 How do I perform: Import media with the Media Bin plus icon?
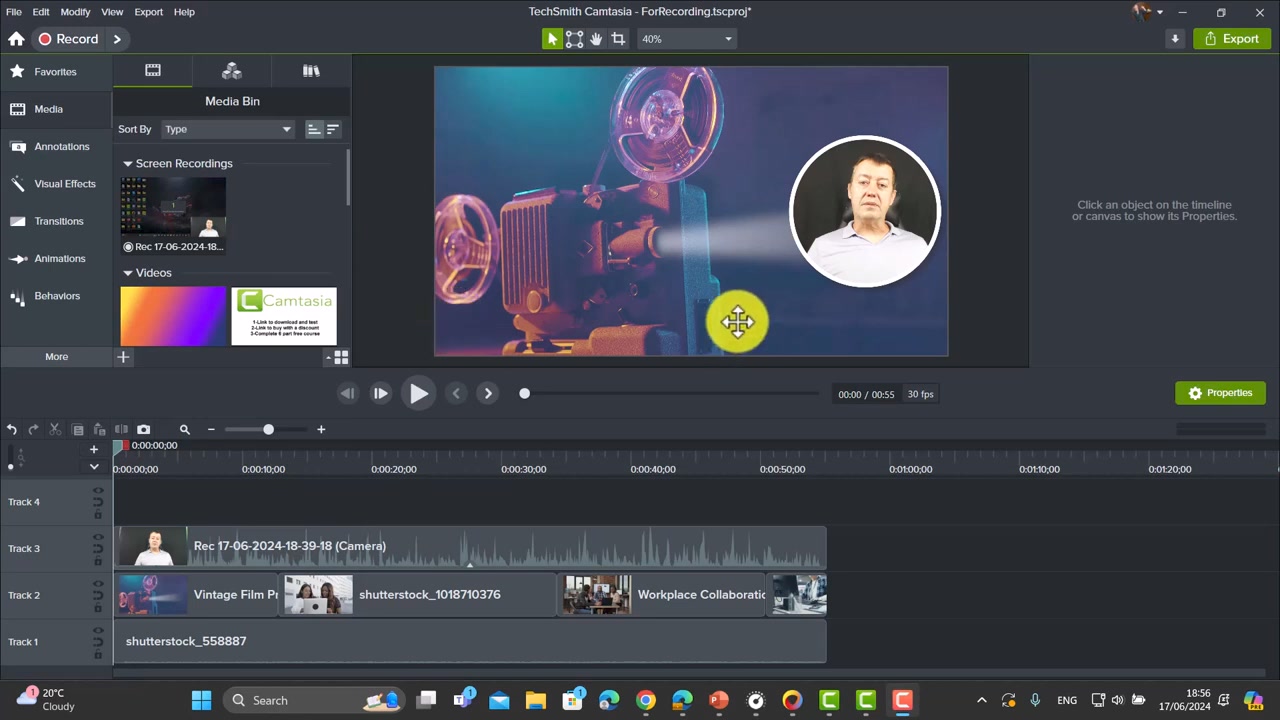coord(123,357)
